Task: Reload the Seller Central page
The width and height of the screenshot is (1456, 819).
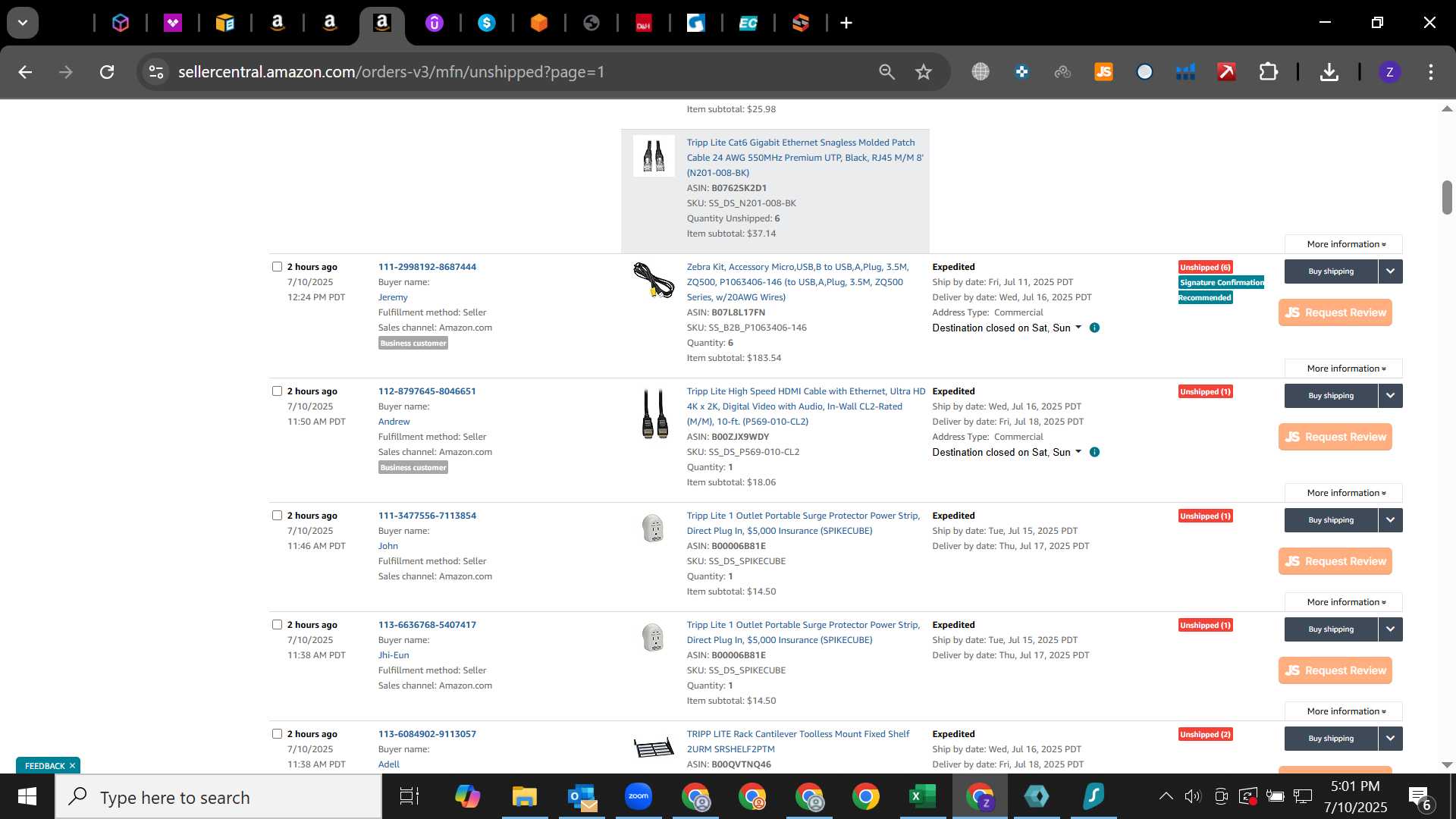Action: (x=107, y=72)
